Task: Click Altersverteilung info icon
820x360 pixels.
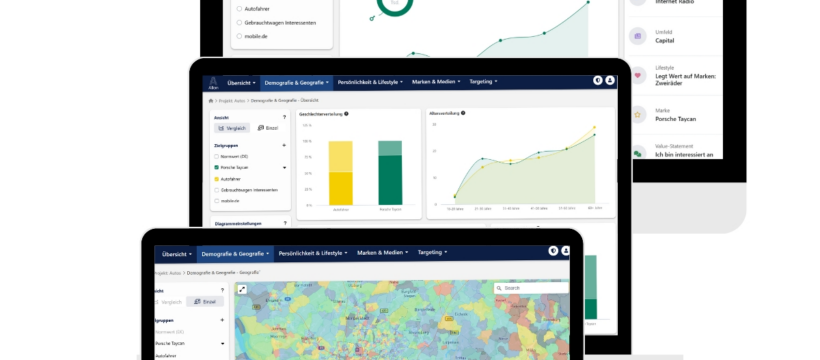Action: pyautogui.click(x=463, y=113)
